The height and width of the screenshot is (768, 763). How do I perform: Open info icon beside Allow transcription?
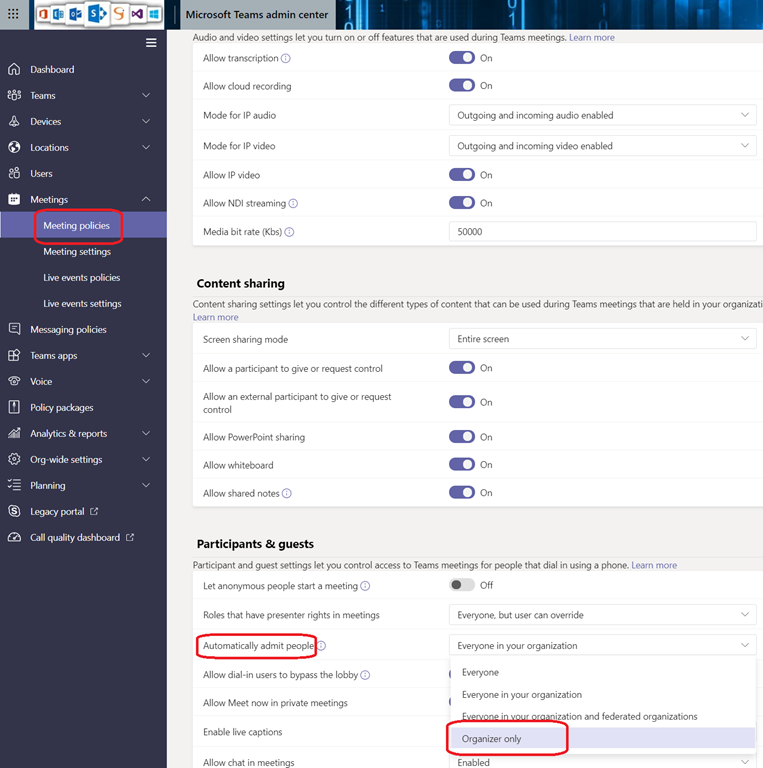(x=287, y=59)
